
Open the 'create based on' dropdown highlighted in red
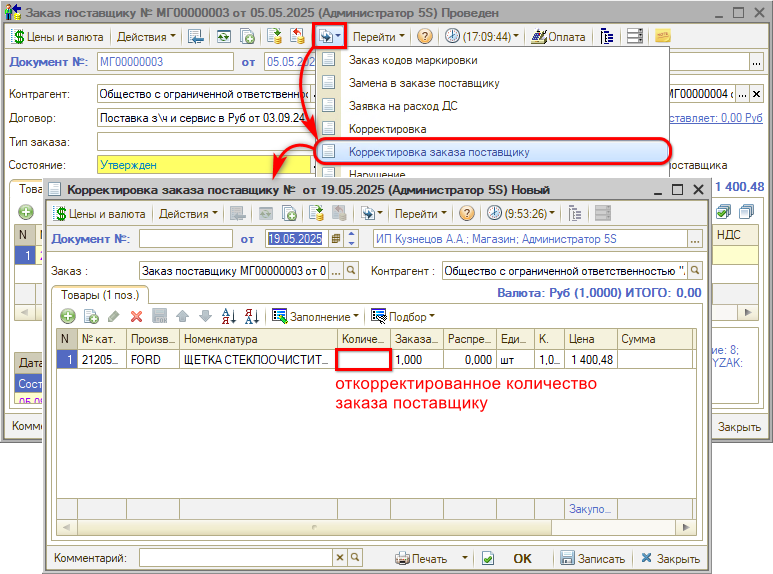(x=329, y=36)
